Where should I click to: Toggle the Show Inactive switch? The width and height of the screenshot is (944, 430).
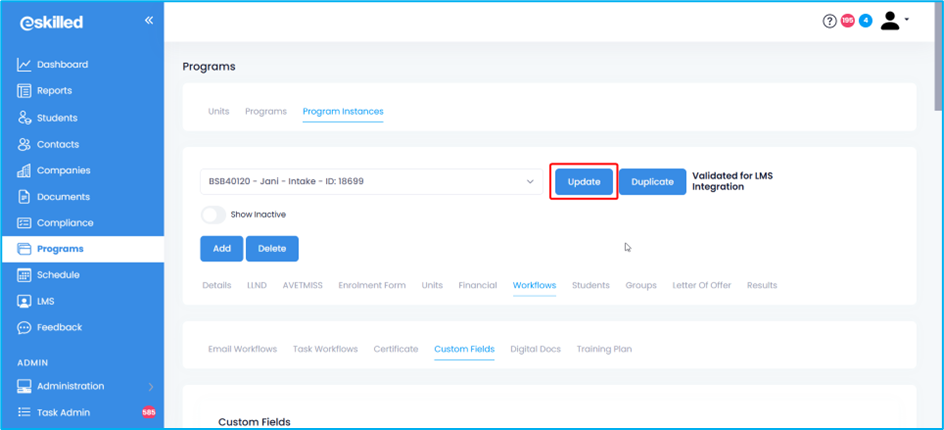click(213, 215)
